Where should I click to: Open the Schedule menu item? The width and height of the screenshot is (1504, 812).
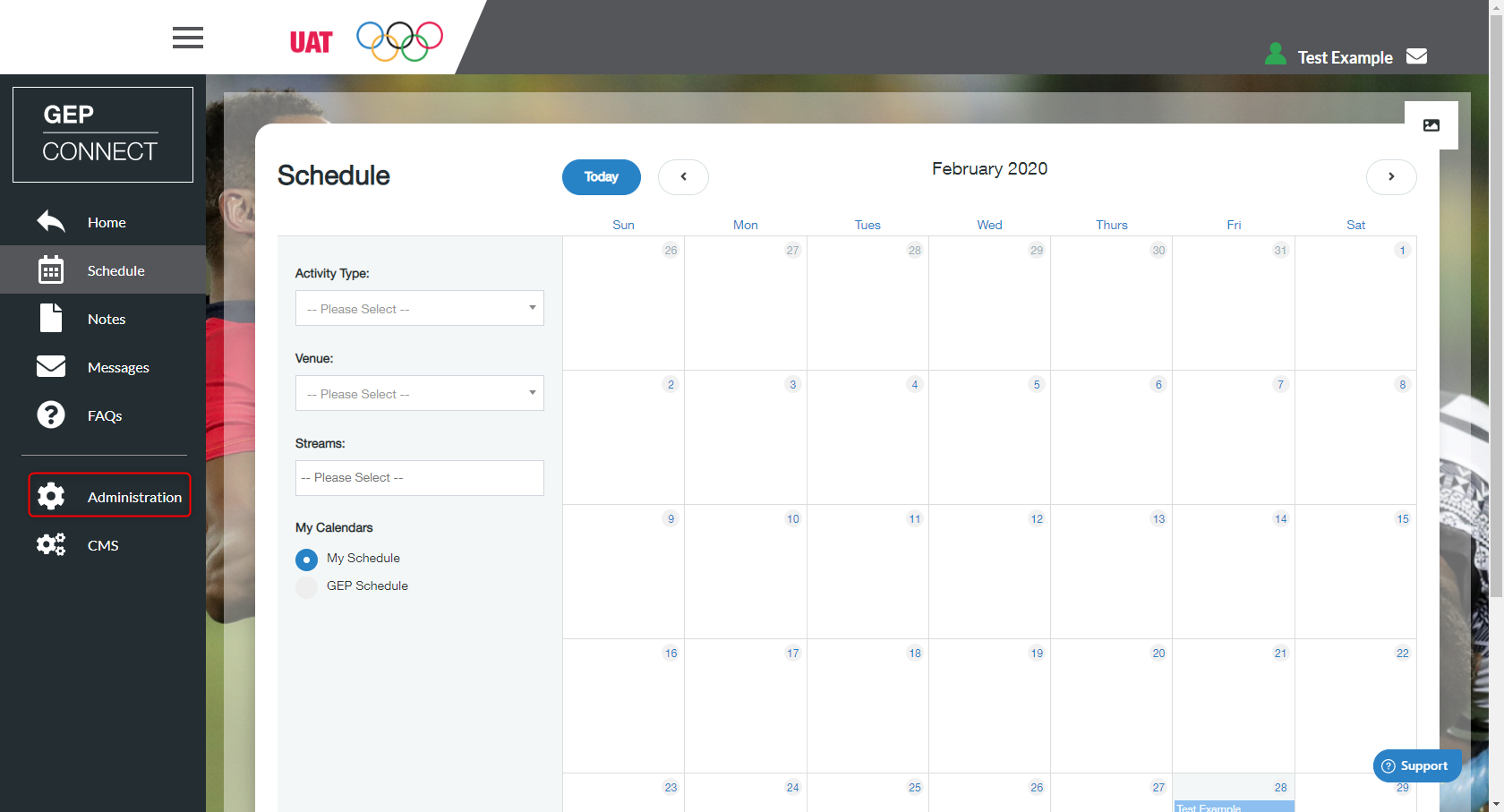(103, 269)
